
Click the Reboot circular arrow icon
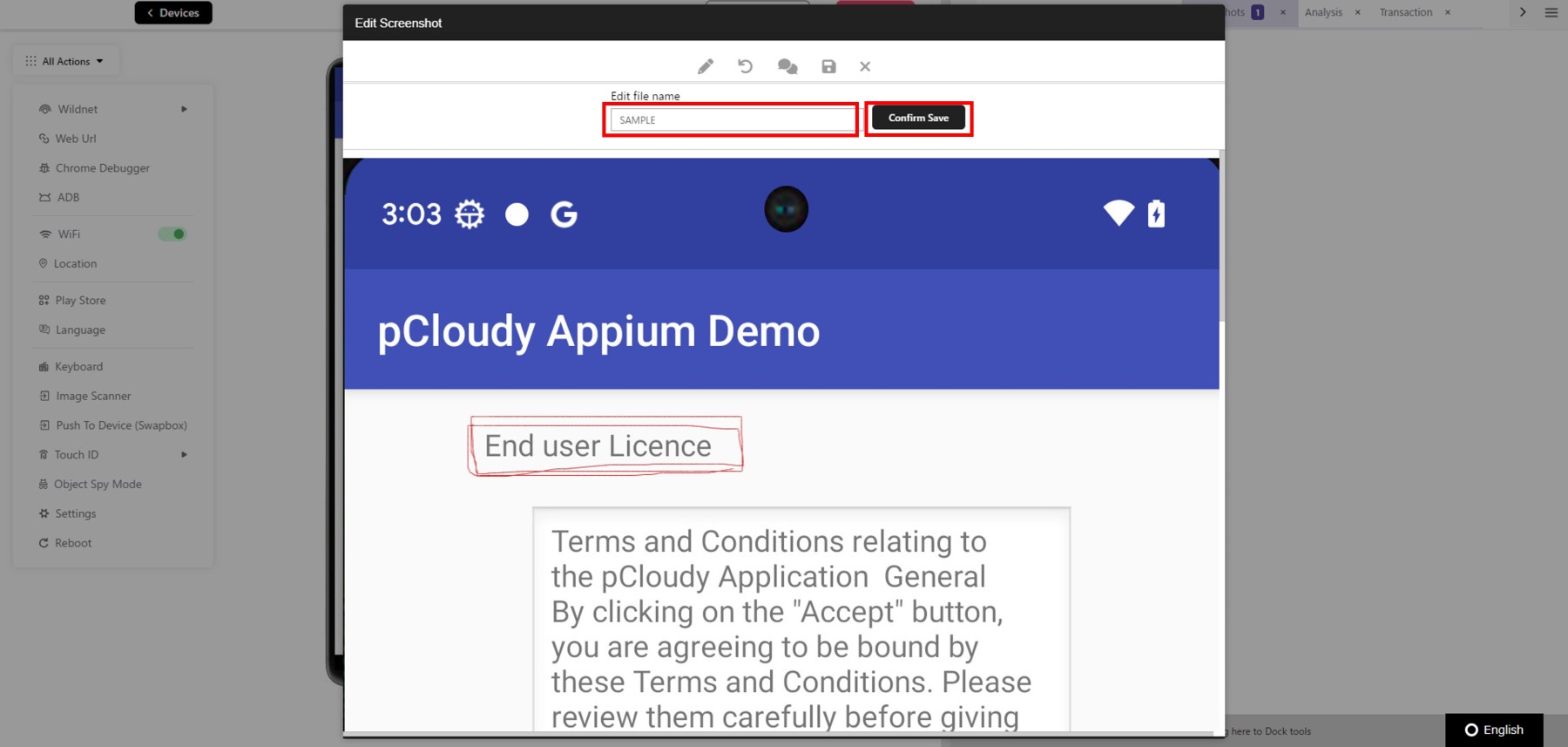[44, 543]
